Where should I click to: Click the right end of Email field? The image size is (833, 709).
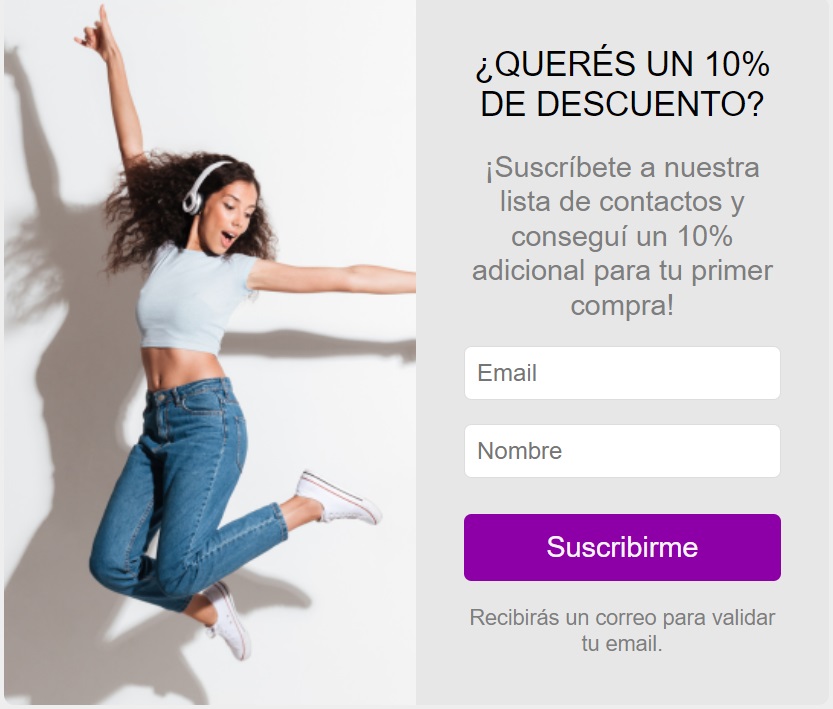click(x=765, y=373)
